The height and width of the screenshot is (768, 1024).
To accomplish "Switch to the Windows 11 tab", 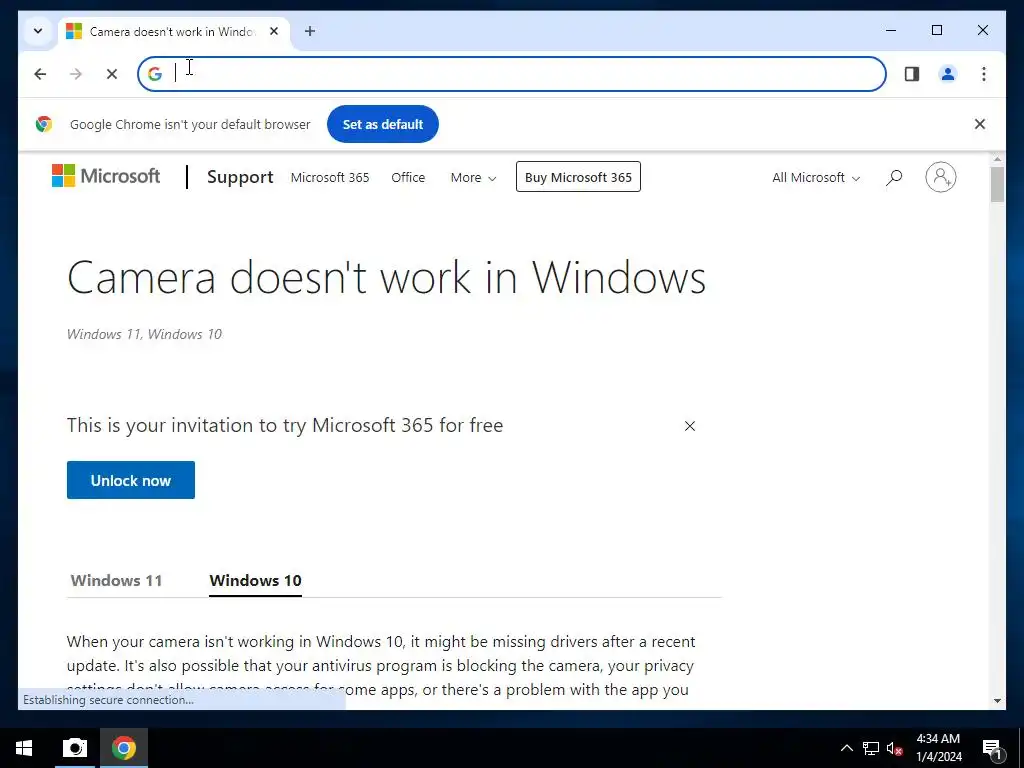I will (x=116, y=581).
